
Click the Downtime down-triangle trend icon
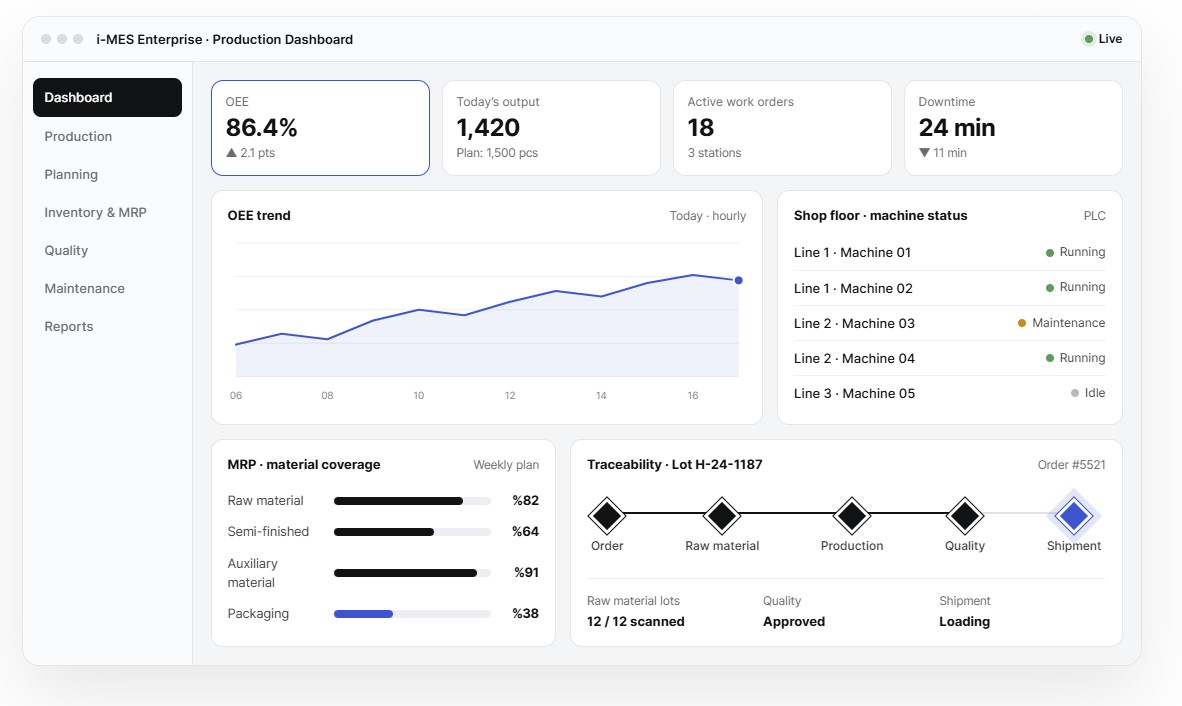click(x=924, y=152)
